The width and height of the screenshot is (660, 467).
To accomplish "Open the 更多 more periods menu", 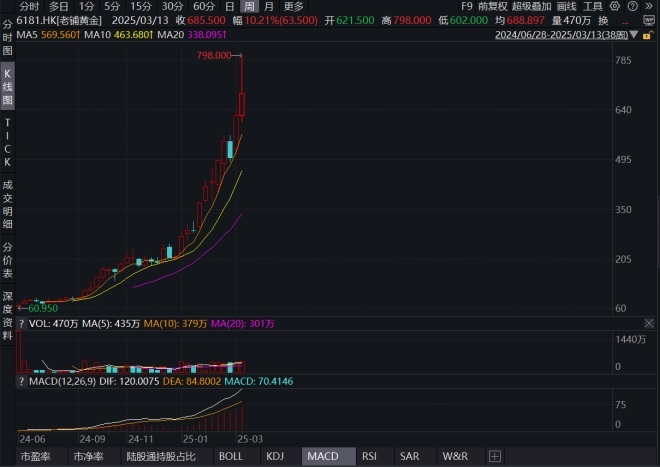I will click(293, 6).
